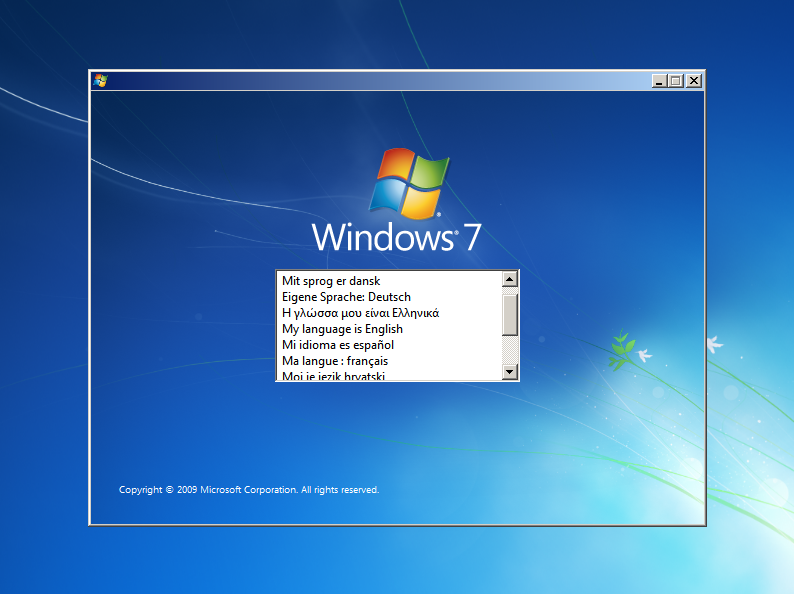The width and height of the screenshot is (794, 594).
Task: Minimize the Windows 7 setup window
Action: click(659, 81)
